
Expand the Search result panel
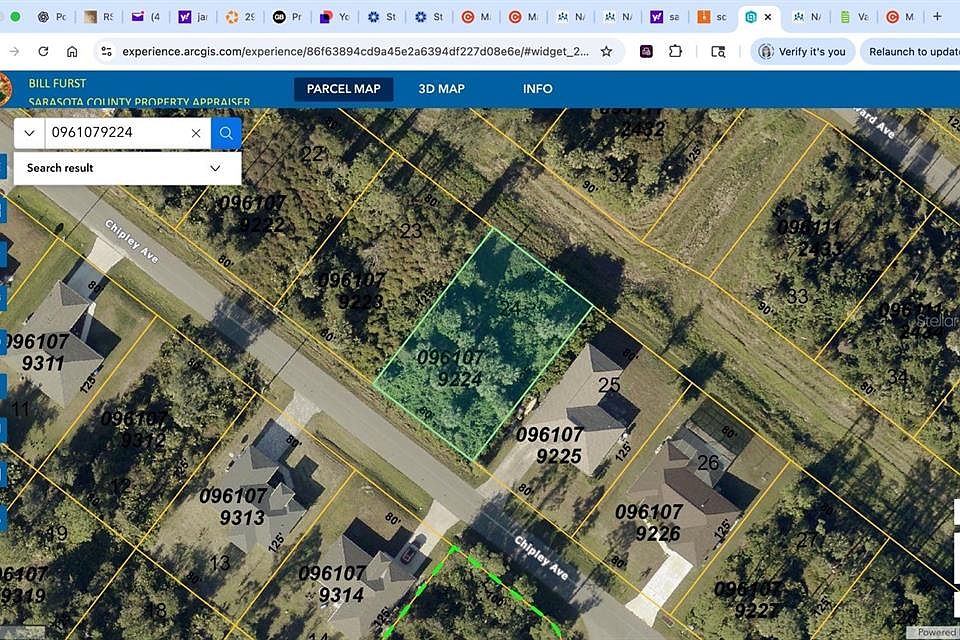point(215,168)
